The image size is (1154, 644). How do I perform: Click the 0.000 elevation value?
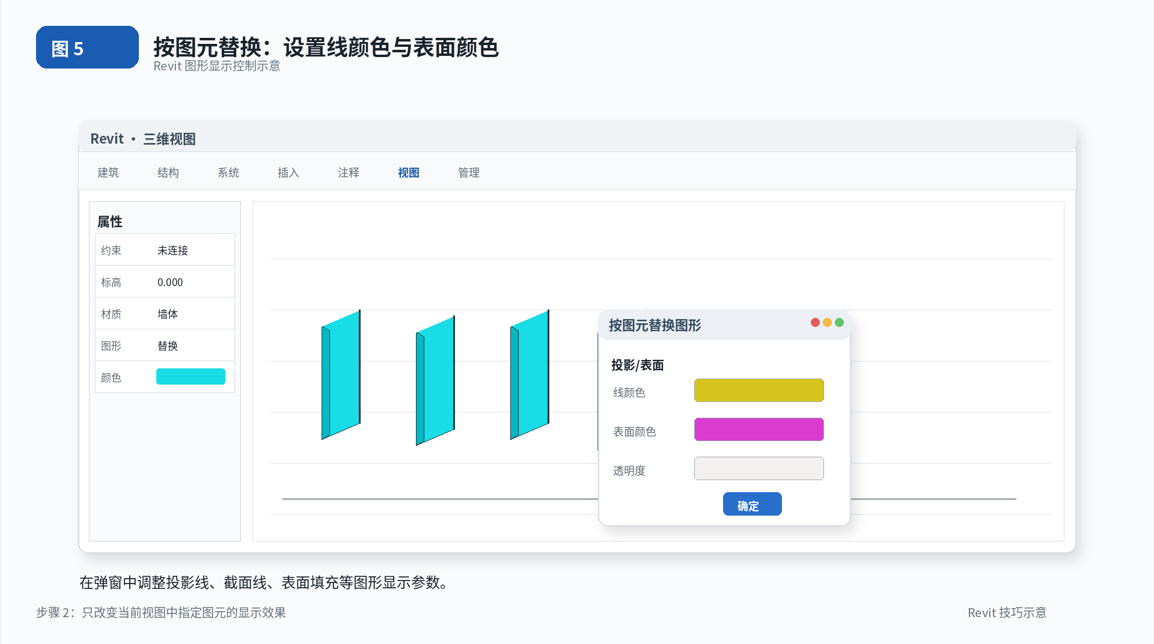click(x=170, y=282)
